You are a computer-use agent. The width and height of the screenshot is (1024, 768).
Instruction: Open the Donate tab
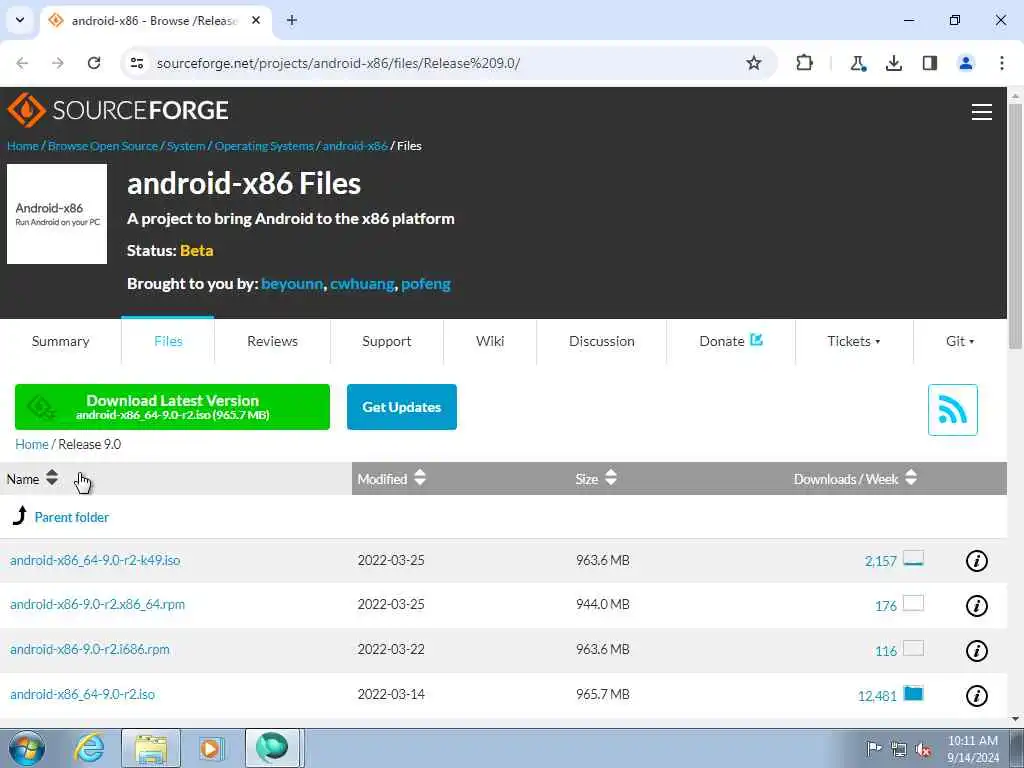point(731,341)
